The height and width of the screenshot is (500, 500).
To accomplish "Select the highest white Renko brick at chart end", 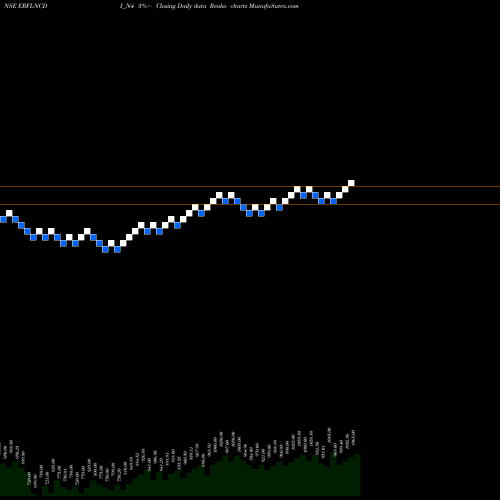I will point(351,183).
